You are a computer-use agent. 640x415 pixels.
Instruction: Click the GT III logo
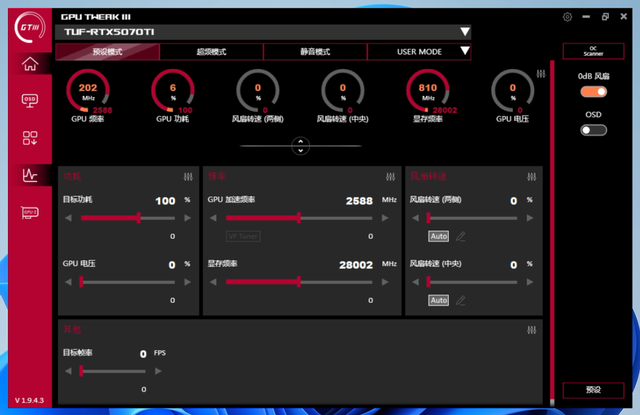click(30, 27)
